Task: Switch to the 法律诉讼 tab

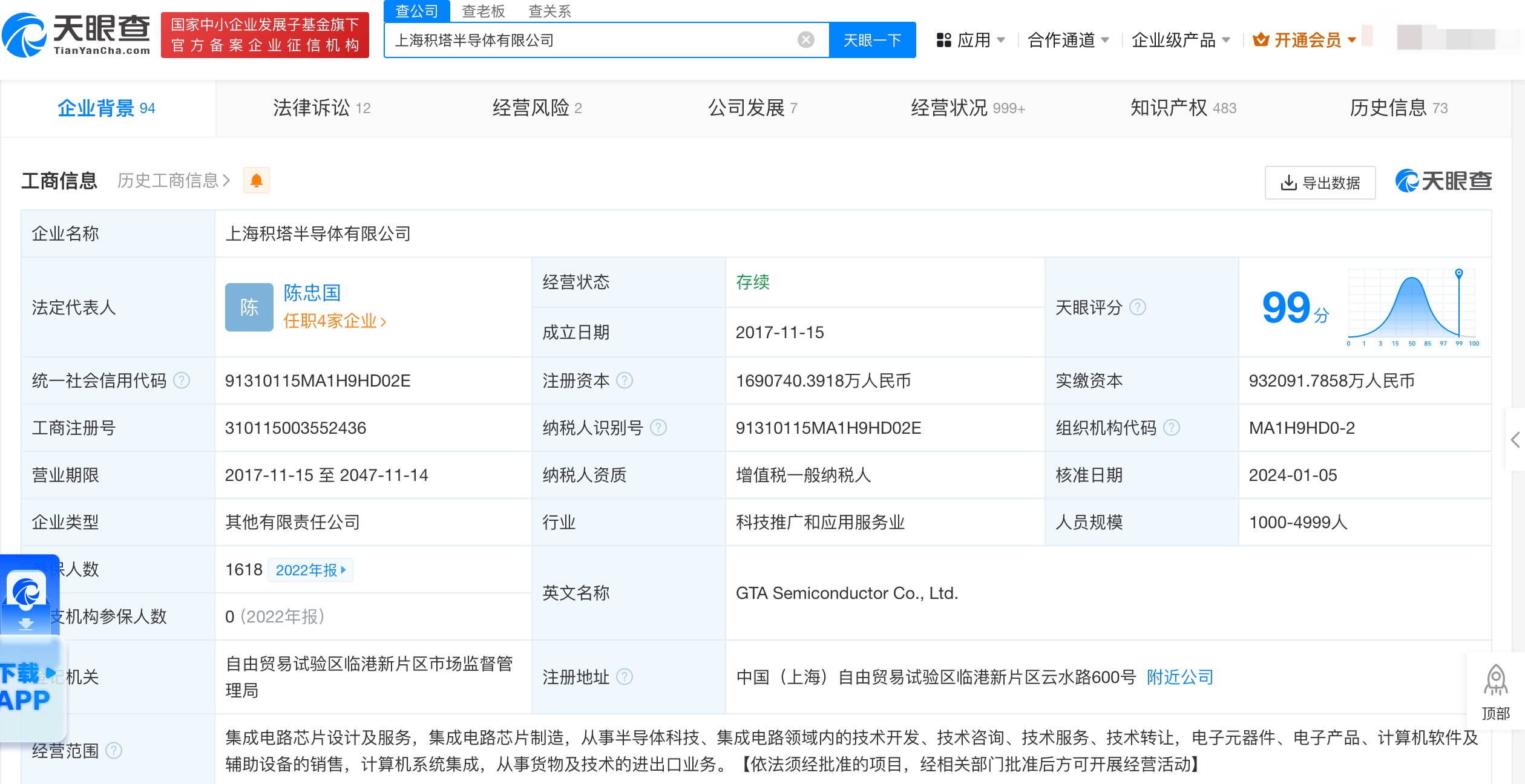Action: pos(321,108)
